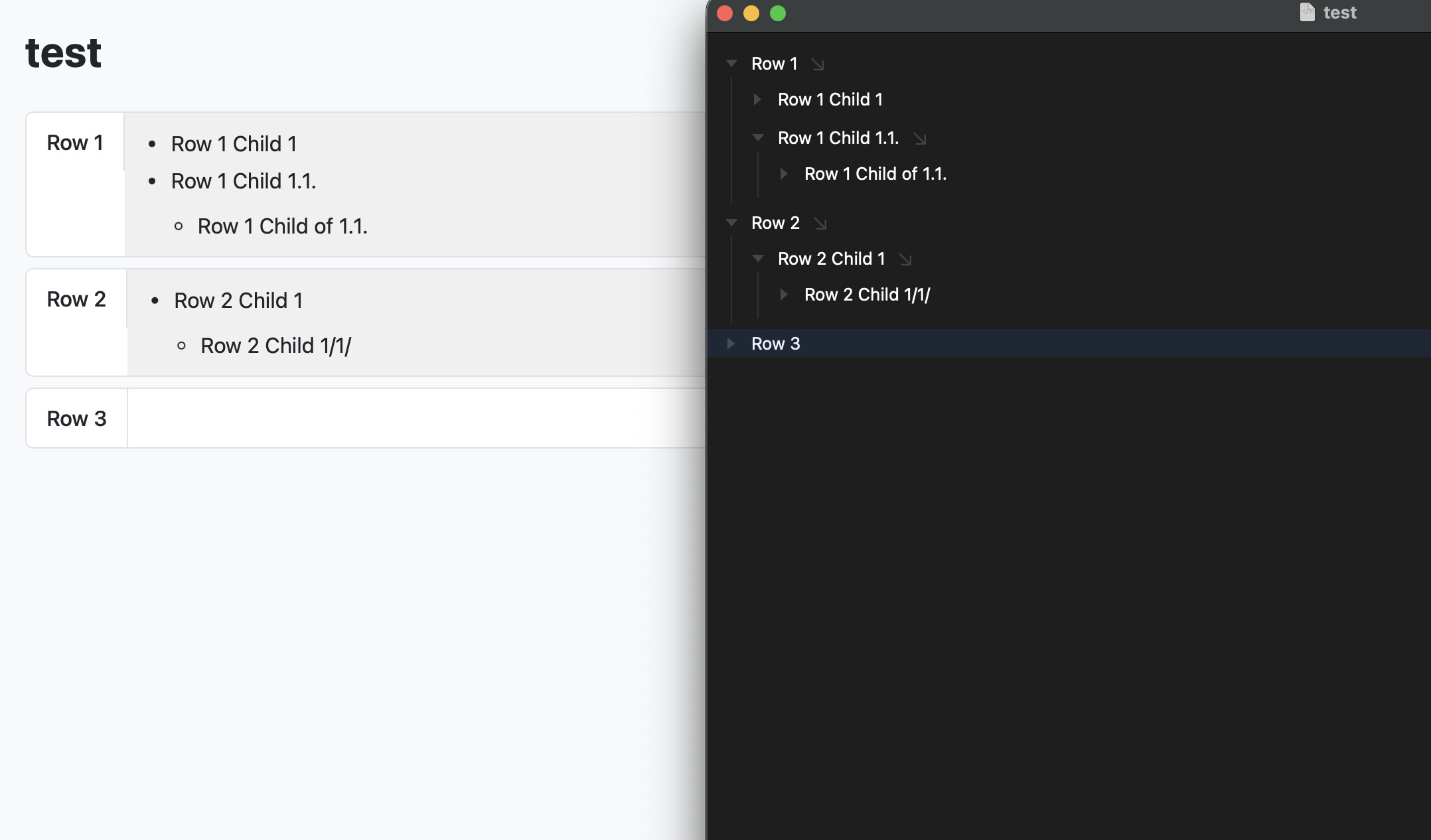
Task: Click the hollow bullet before Row 2 Child 1/1/
Action: click(181, 346)
